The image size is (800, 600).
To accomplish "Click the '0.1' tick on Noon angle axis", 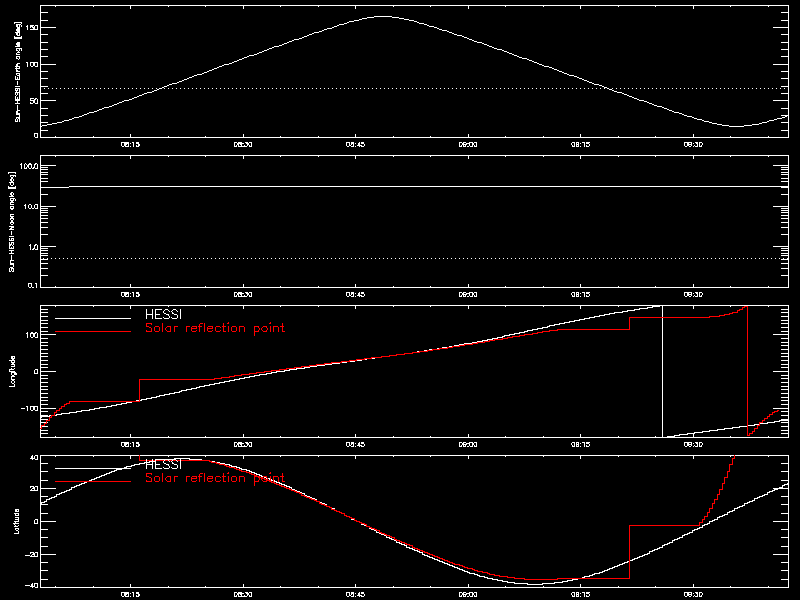I will click(33, 285).
